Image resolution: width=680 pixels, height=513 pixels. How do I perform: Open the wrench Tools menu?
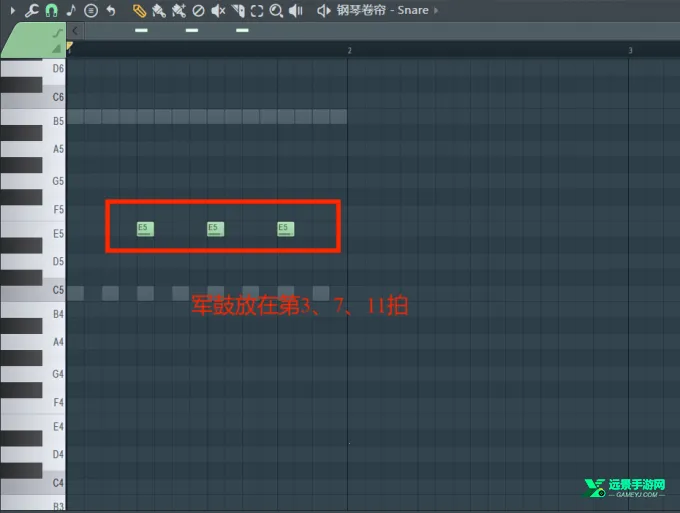31,10
